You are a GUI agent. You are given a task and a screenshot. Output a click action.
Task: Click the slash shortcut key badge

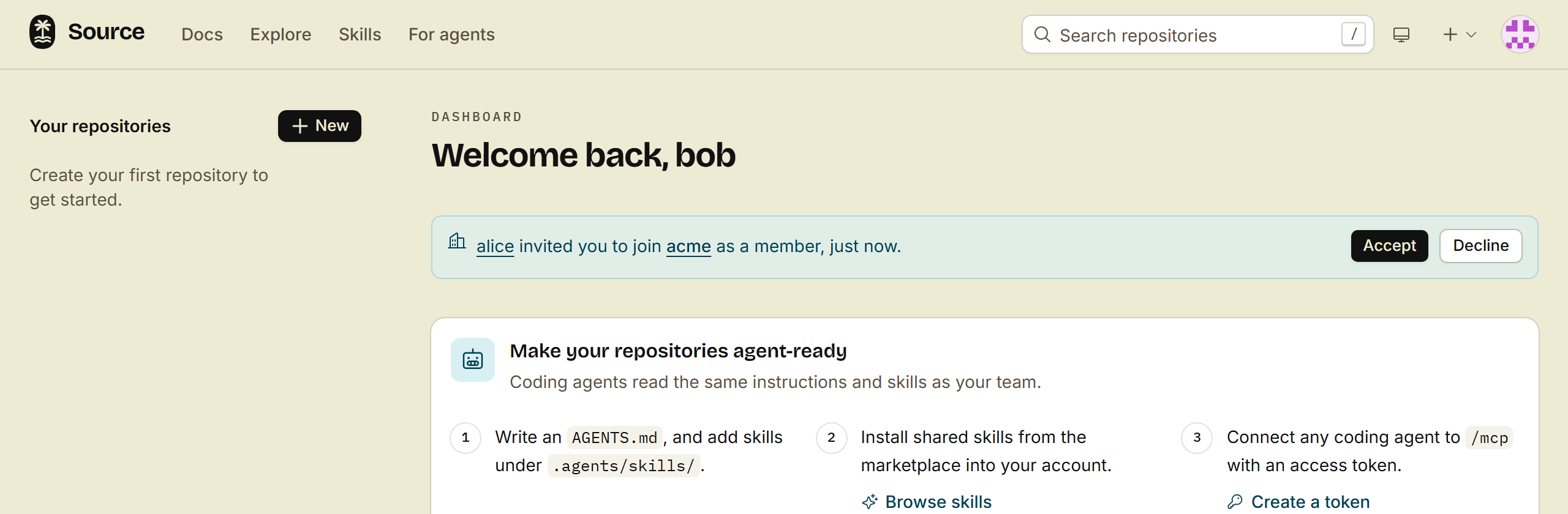click(x=1353, y=34)
